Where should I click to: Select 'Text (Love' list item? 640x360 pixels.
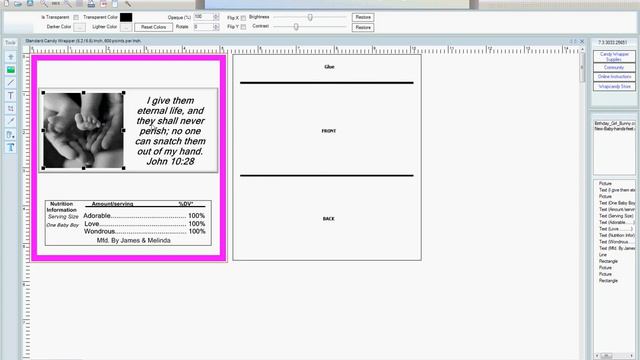coord(616,229)
